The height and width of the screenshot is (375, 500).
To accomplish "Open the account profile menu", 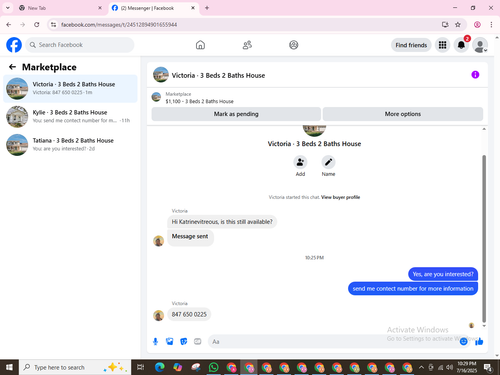I will (480, 45).
